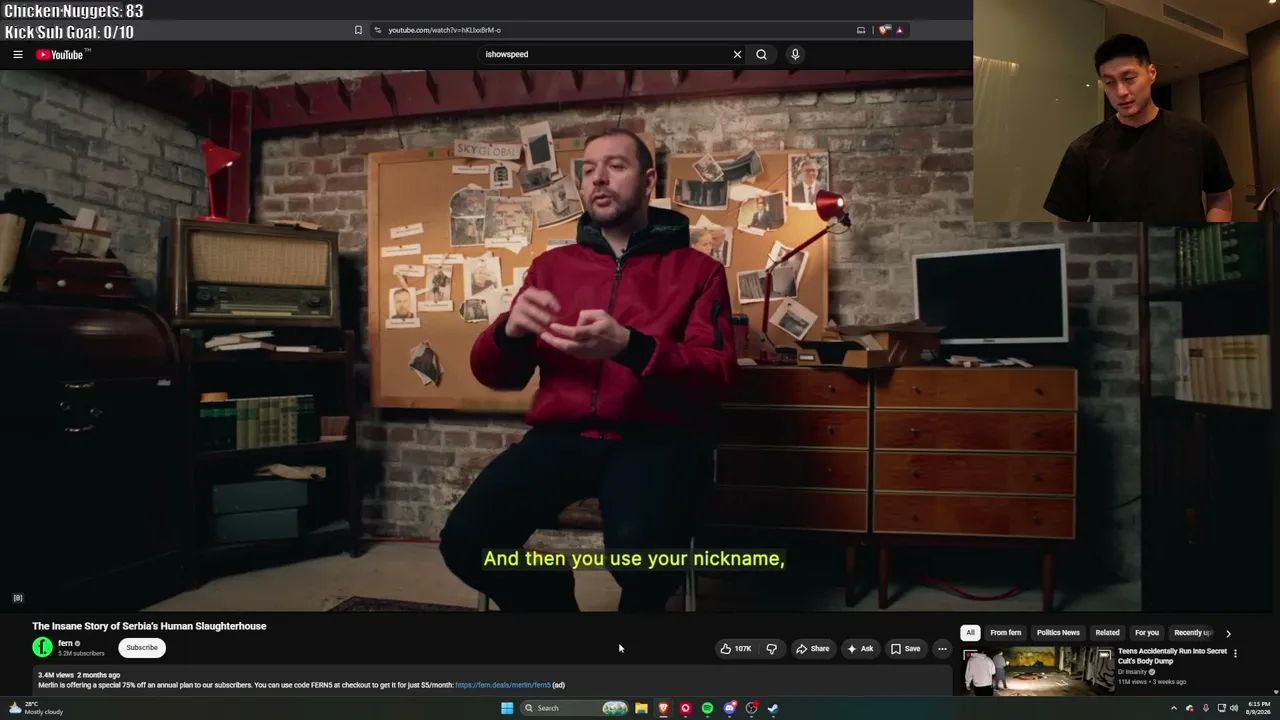Open the network icon in system tray

(x=1221, y=708)
